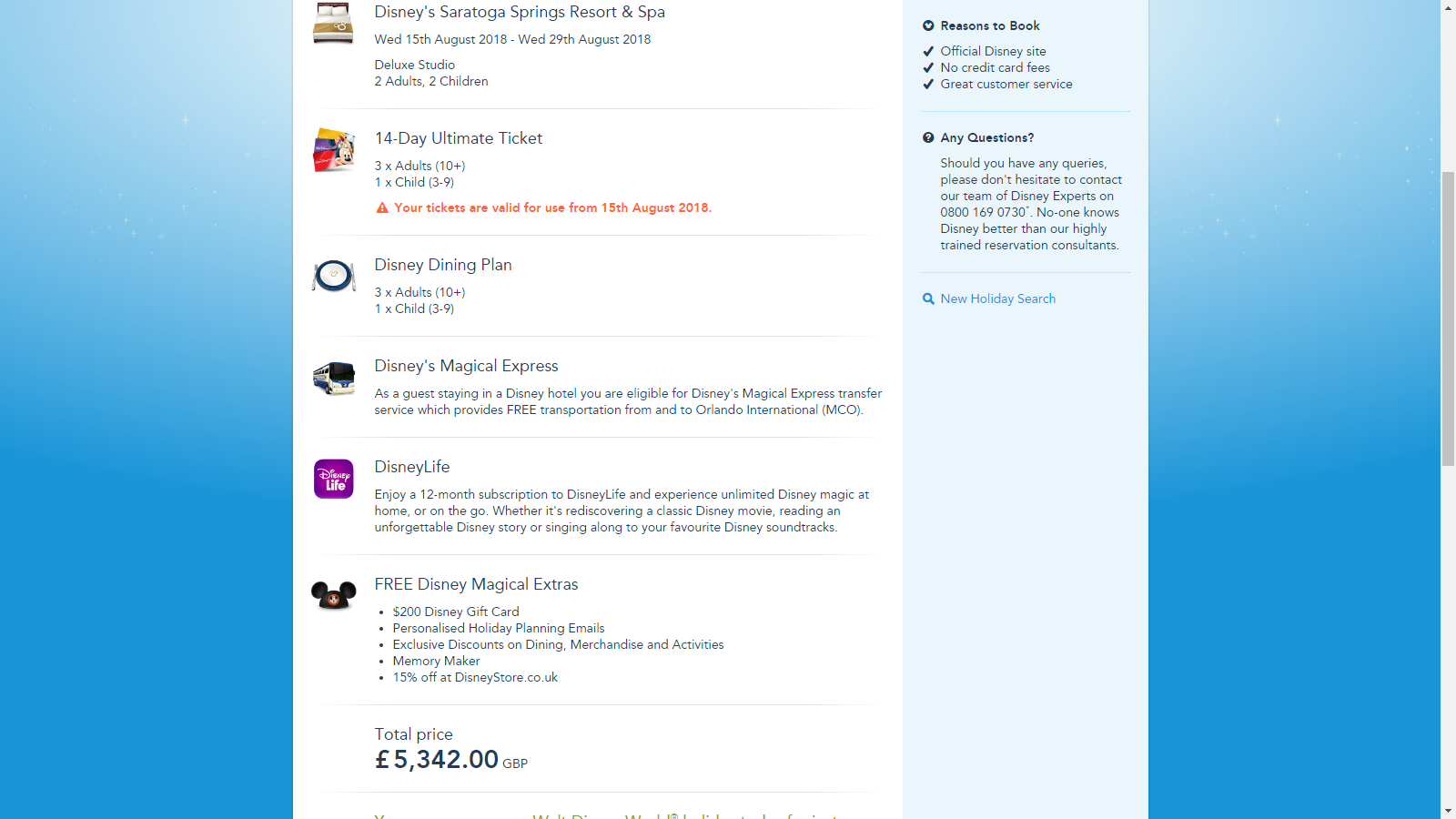Click the scrollbar up arrow

(1448, 8)
